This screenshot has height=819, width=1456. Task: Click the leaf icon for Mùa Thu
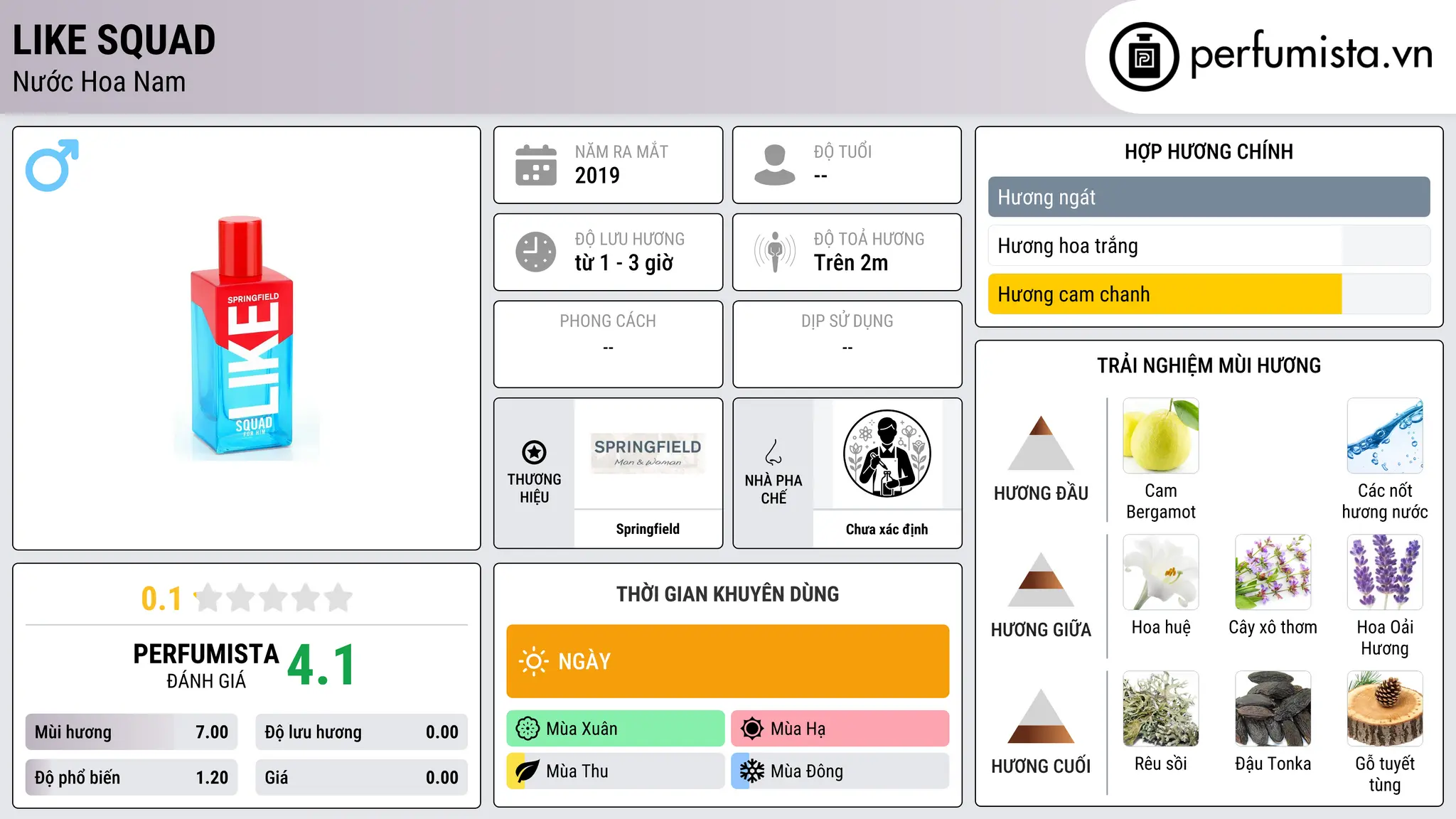pos(527,771)
